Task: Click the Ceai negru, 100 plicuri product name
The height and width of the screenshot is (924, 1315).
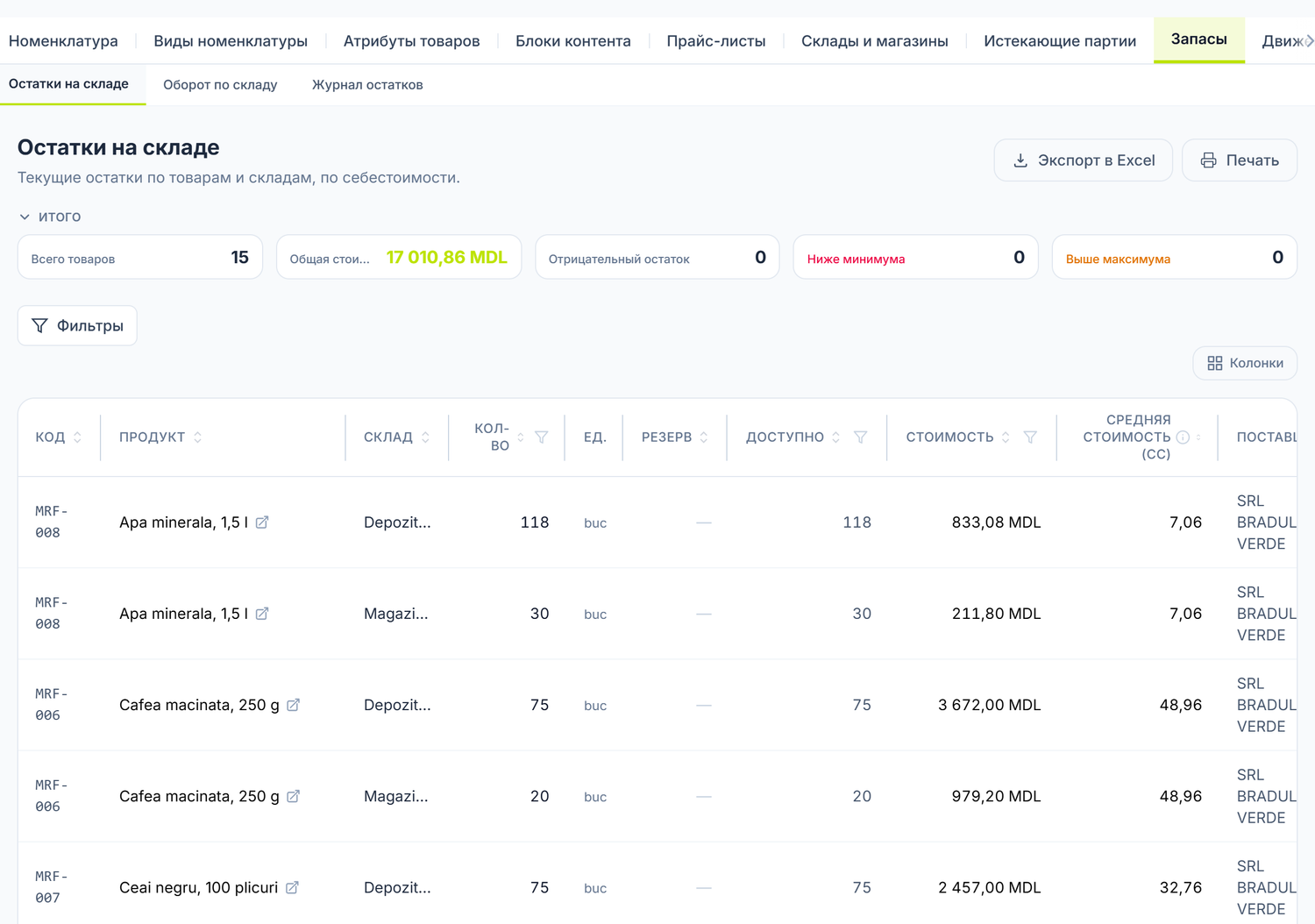Action: (x=198, y=887)
